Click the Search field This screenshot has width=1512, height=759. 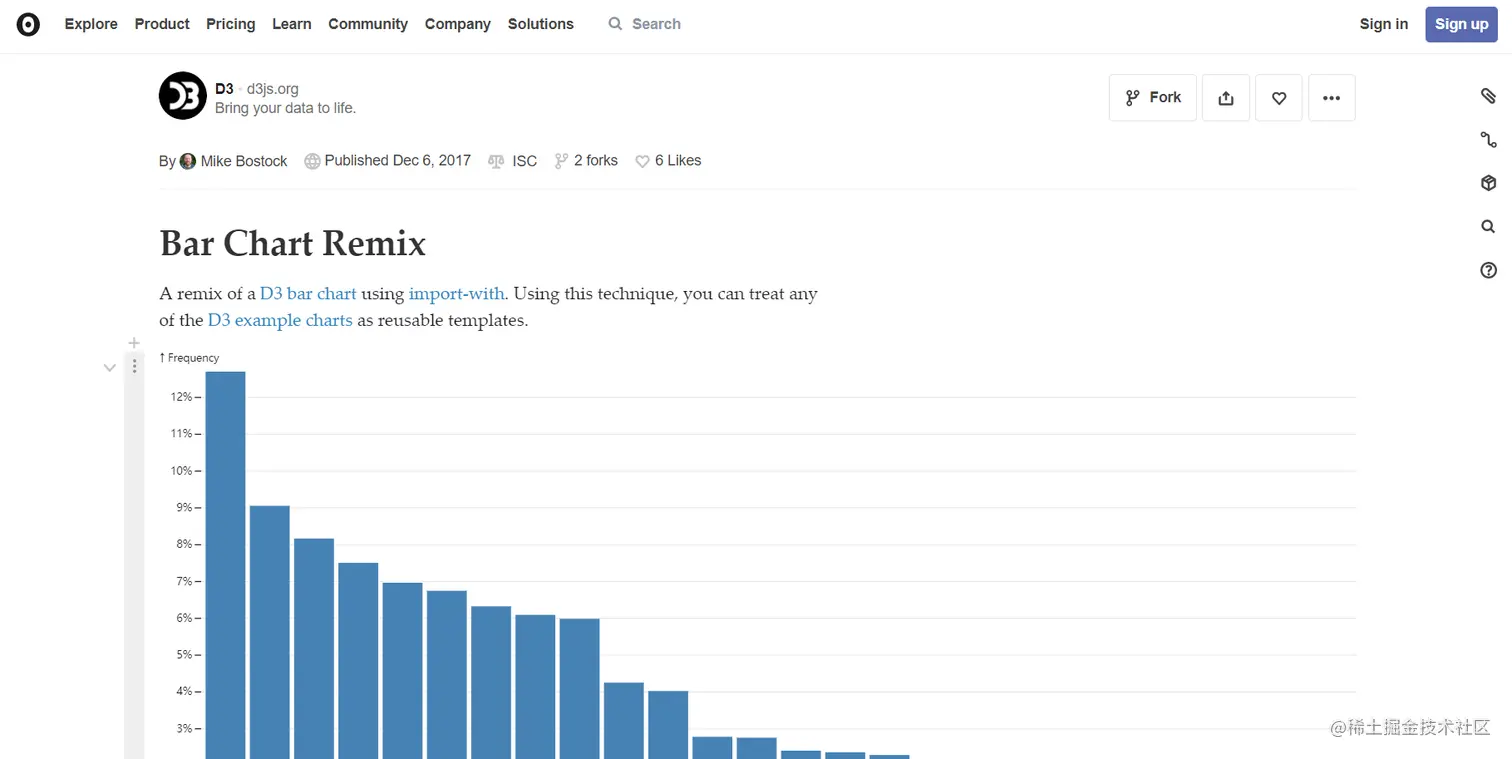click(656, 24)
